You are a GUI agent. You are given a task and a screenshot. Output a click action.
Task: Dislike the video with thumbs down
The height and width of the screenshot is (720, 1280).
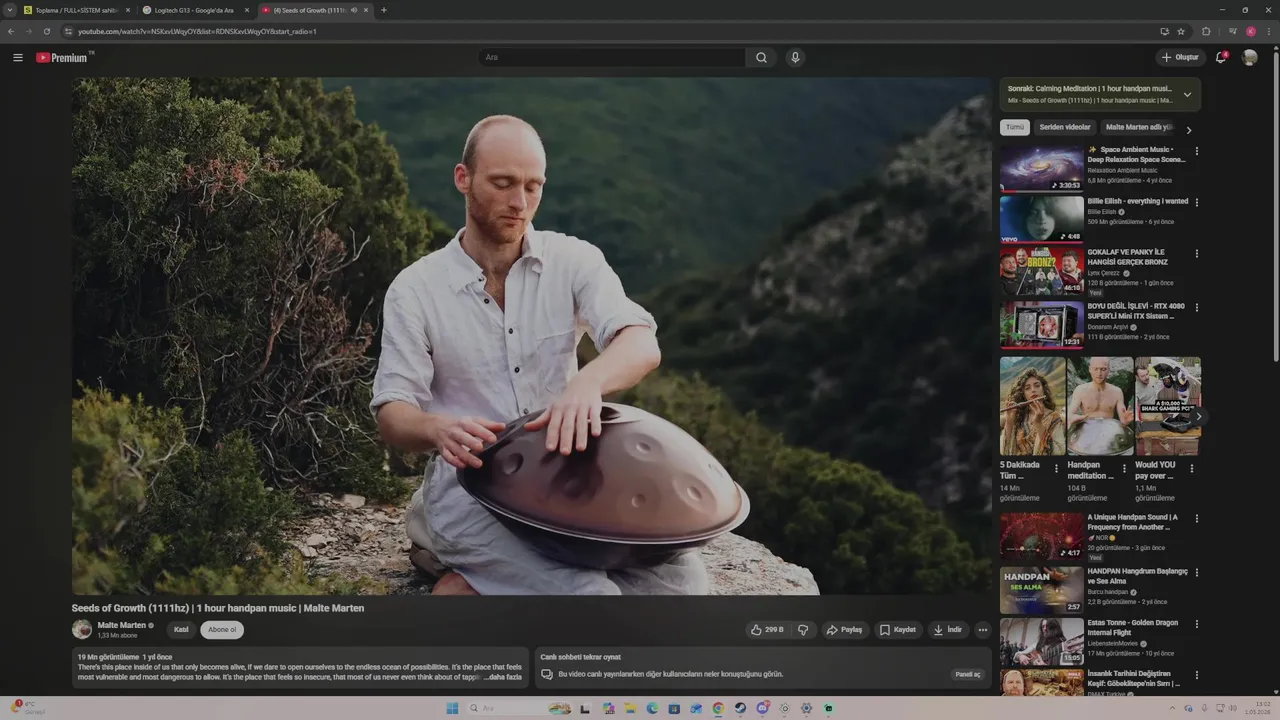(x=802, y=630)
